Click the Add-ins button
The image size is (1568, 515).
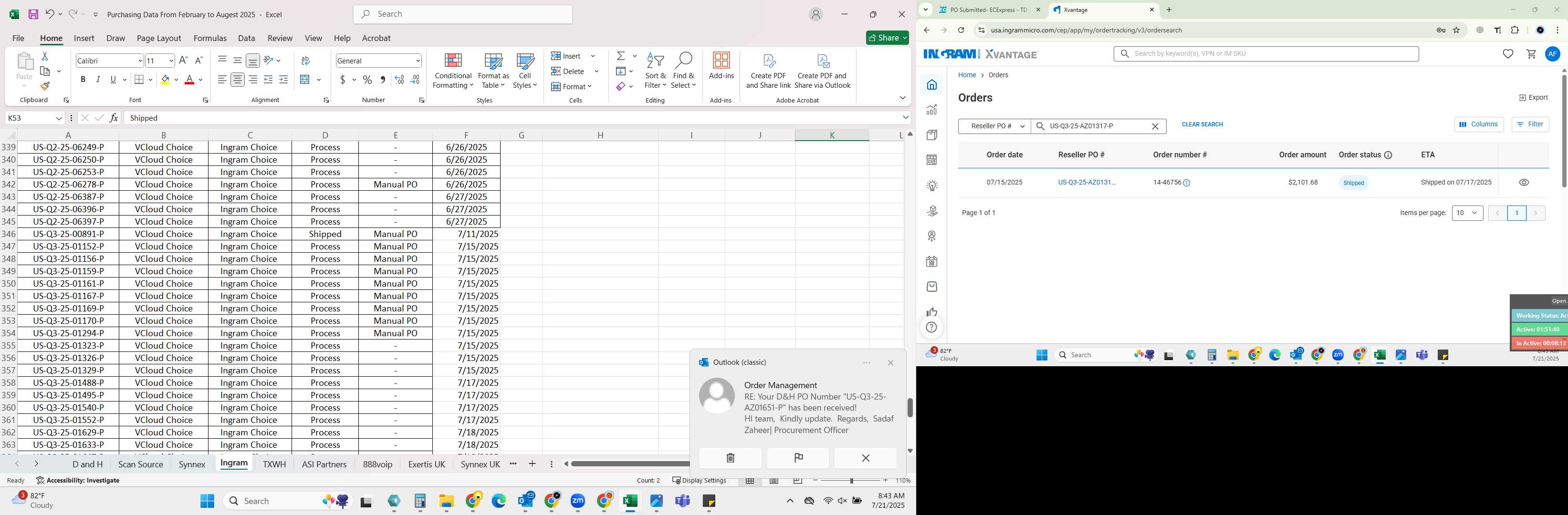(x=721, y=66)
